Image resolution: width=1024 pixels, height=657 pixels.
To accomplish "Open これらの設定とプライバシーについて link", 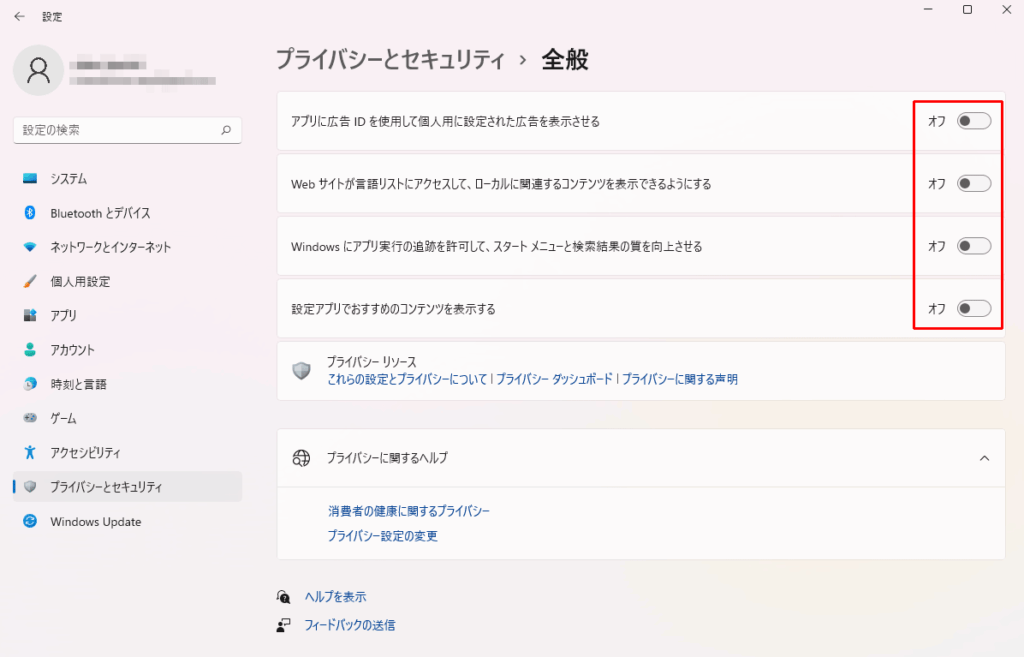I will 408,379.
